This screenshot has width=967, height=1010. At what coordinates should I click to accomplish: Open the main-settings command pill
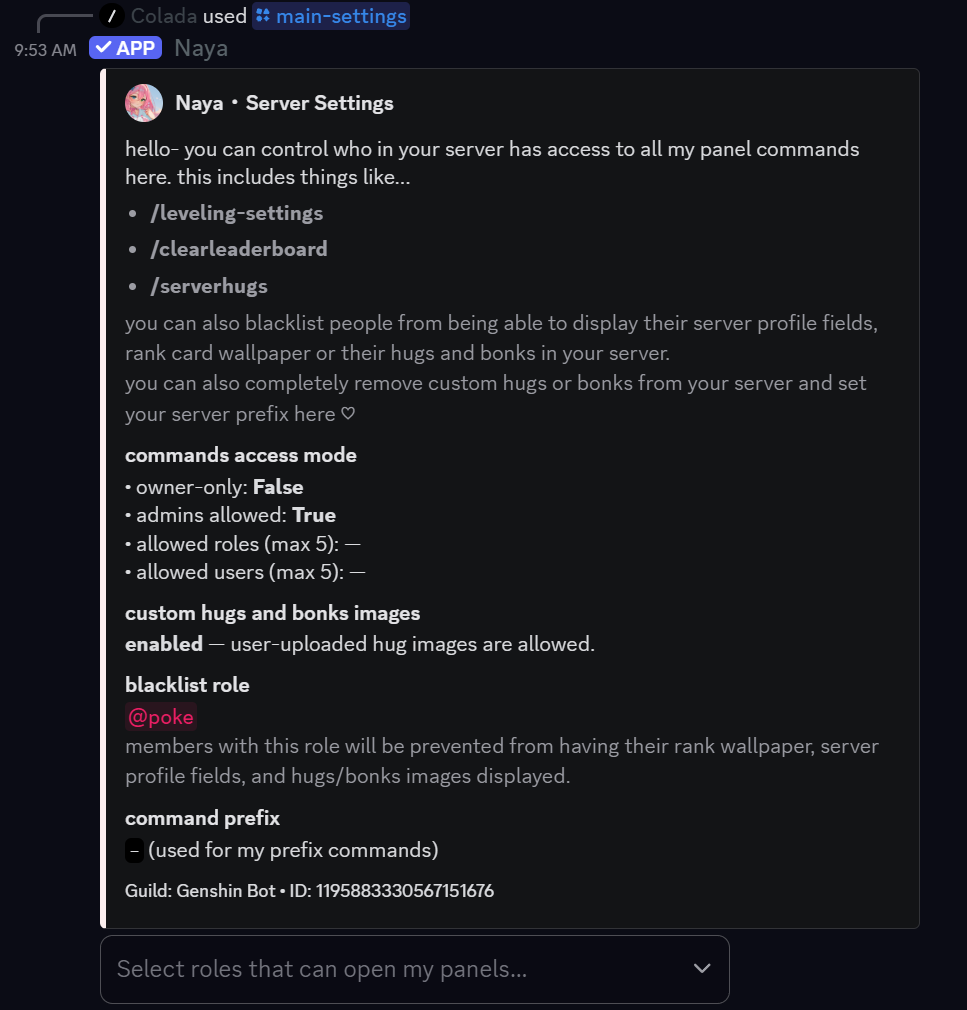point(330,15)
